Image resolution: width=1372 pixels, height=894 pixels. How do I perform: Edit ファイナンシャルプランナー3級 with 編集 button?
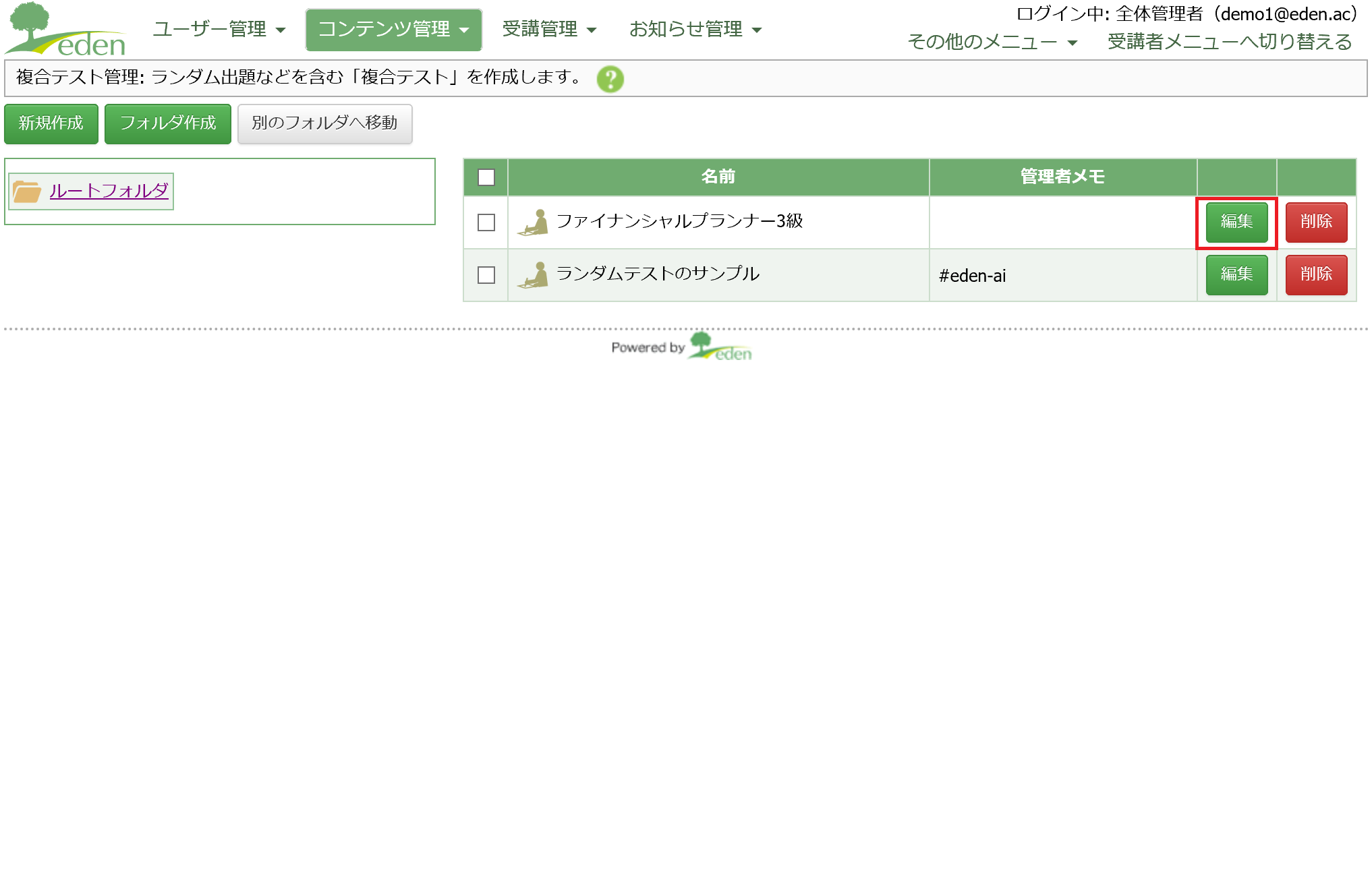pyautogui.click(x=1236, y=222)
